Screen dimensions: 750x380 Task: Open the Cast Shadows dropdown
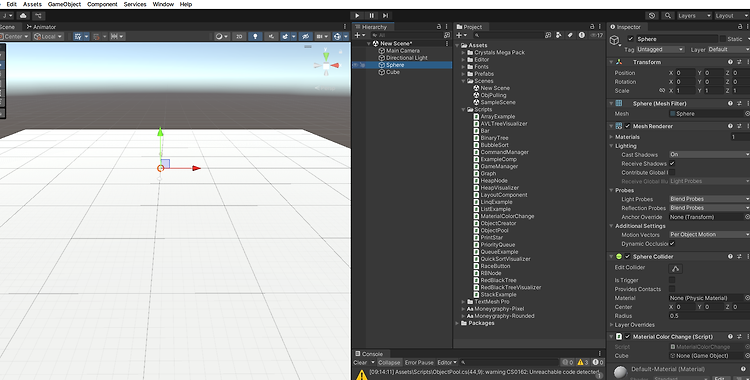click(x=709, y=154)
